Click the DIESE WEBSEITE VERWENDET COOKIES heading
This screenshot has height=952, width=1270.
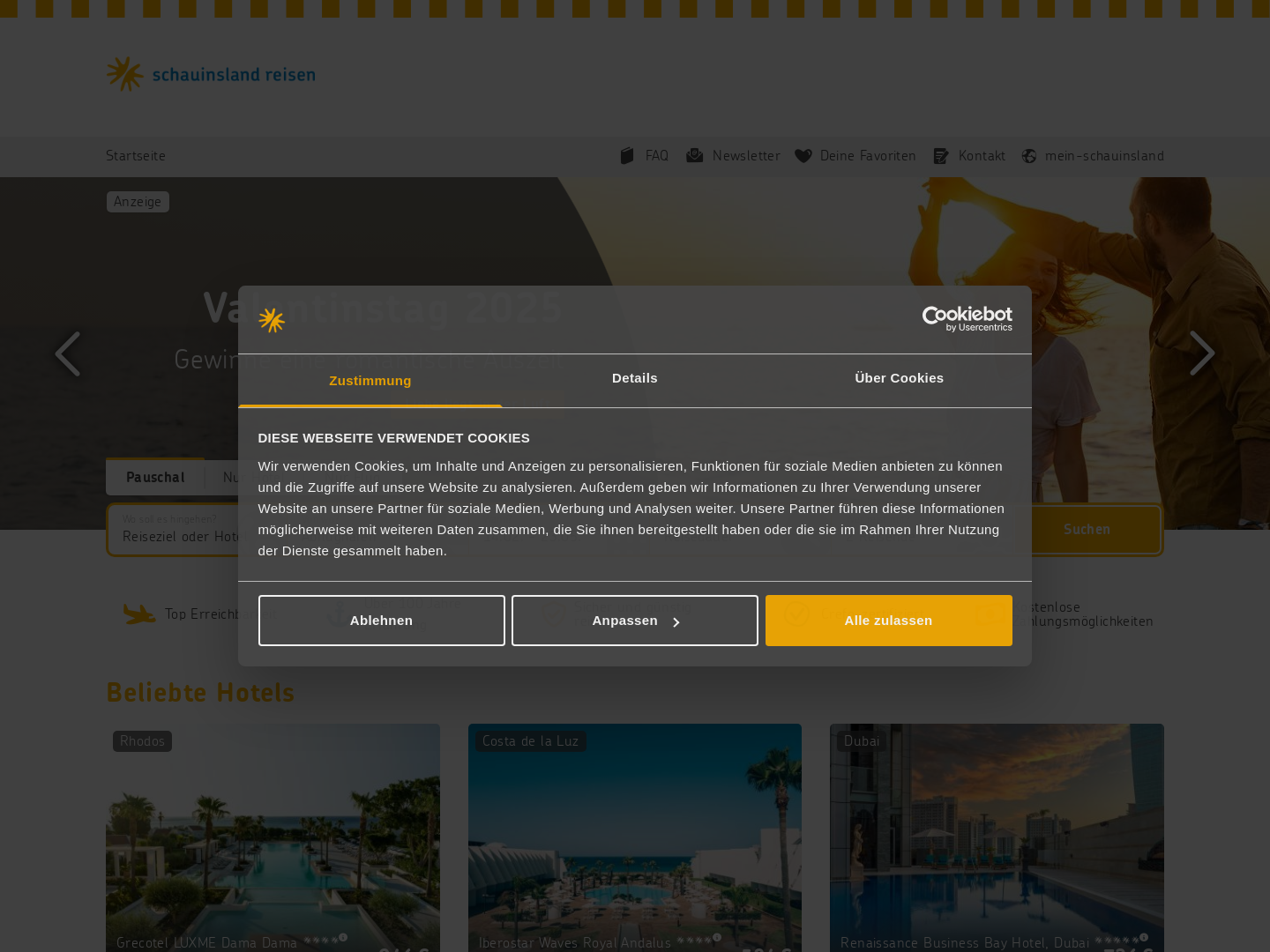pyautogui.click(x=394, y=438)
